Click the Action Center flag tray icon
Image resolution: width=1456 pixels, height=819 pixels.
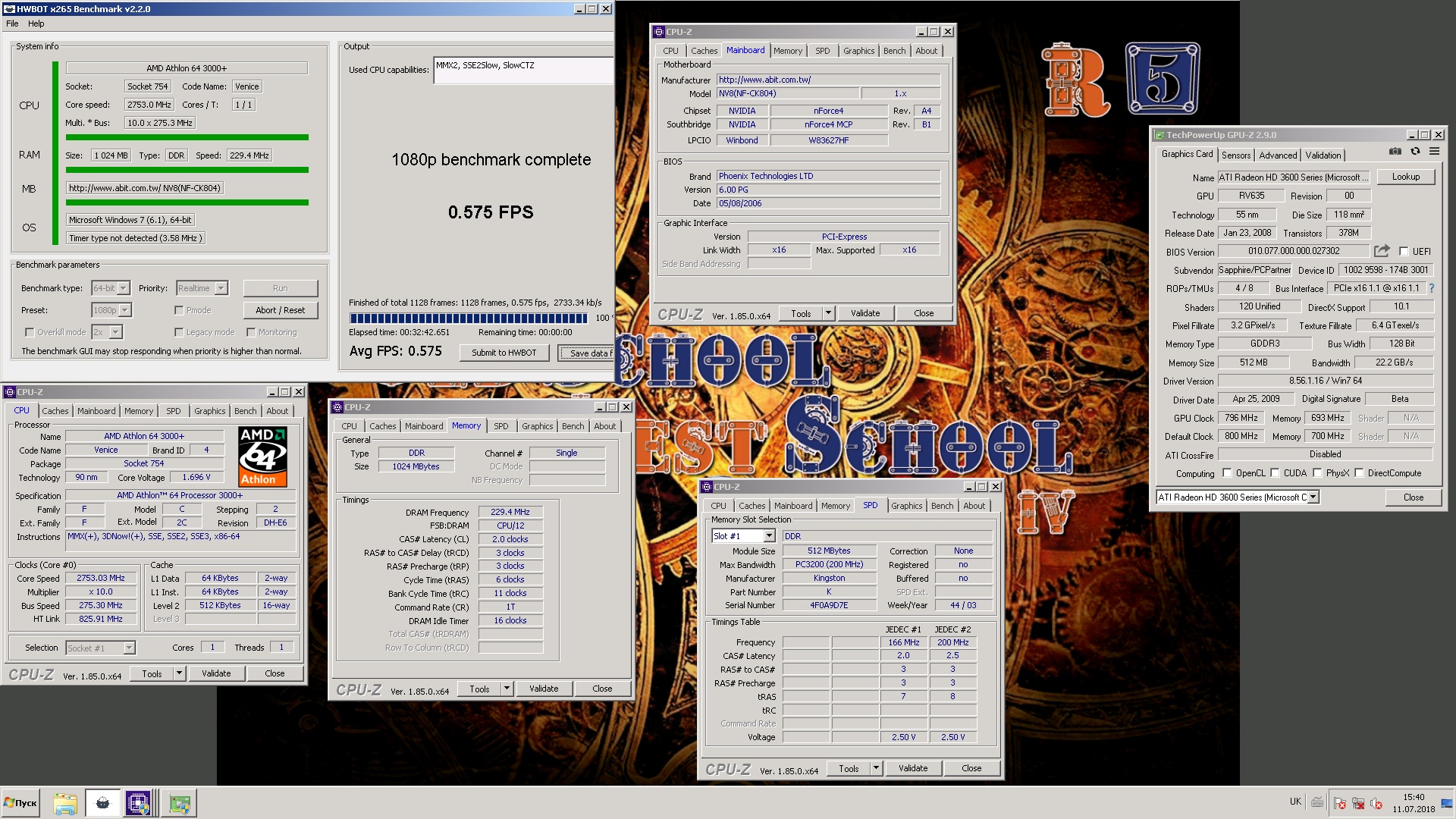click(x=1340, y=803)
